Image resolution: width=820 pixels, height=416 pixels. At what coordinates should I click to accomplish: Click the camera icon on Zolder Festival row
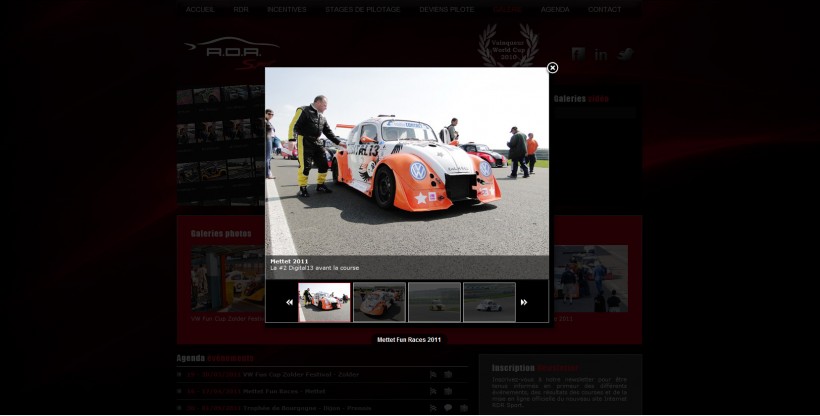[x=448, y=375]
